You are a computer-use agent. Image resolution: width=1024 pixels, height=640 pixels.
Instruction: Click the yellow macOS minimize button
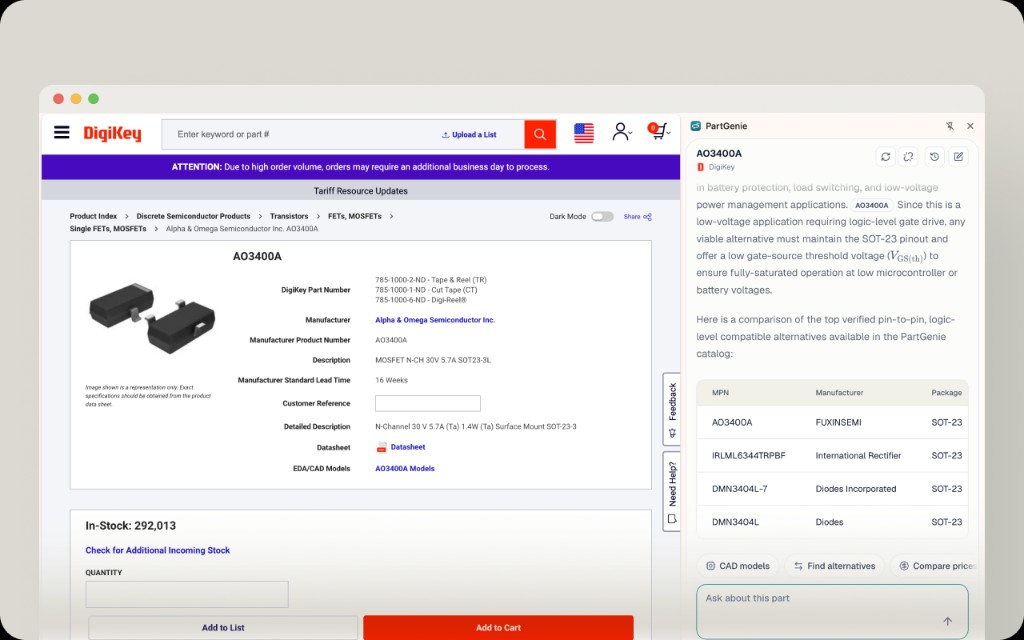(x=76, y=99)
